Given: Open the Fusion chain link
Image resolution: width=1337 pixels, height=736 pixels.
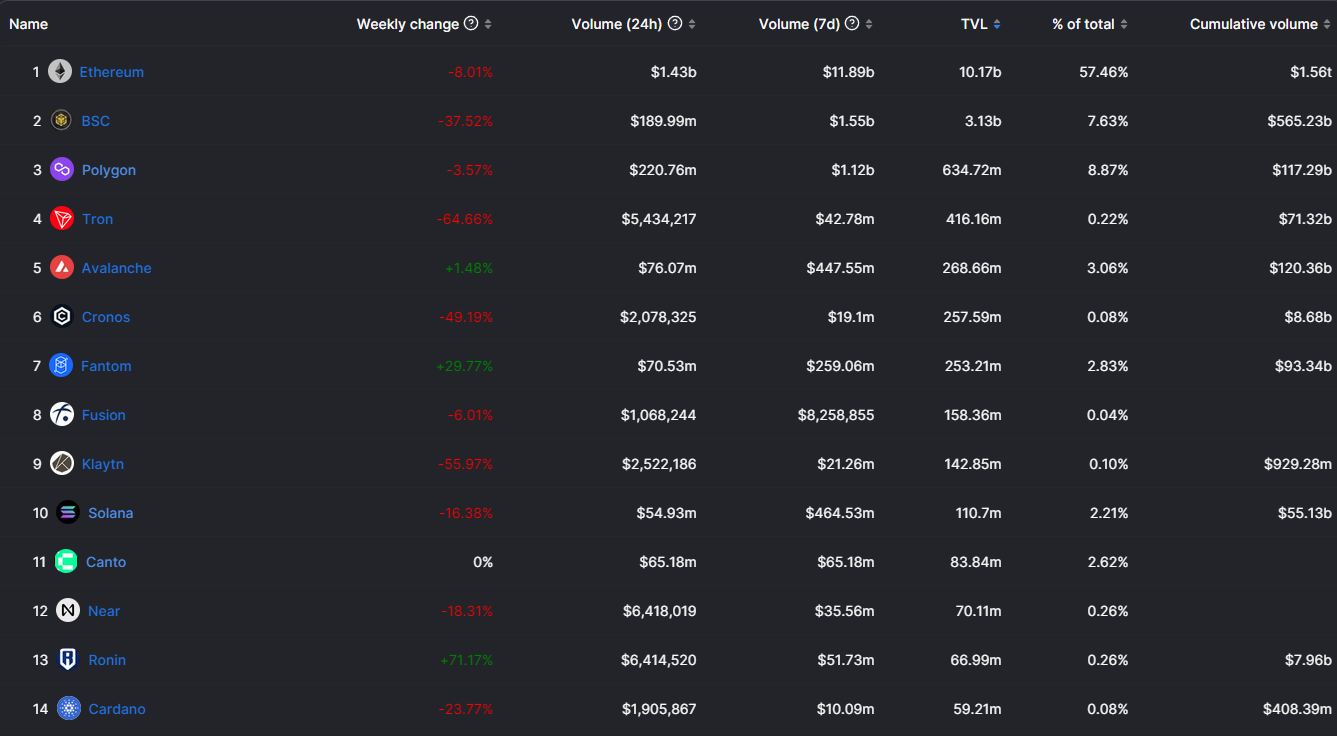Looking at the screenshot, I should (104, 415).
